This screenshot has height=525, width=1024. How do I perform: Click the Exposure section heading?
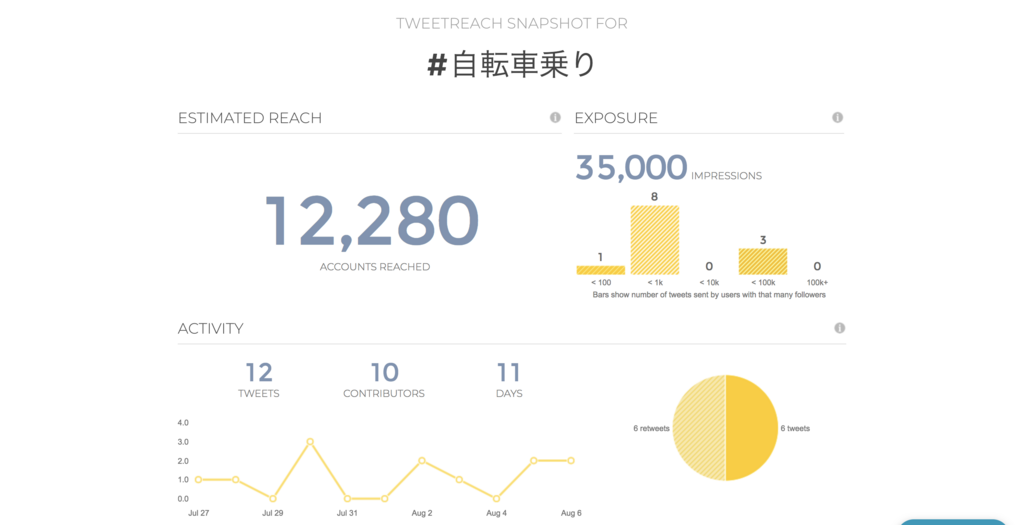[x=616, y=118]
